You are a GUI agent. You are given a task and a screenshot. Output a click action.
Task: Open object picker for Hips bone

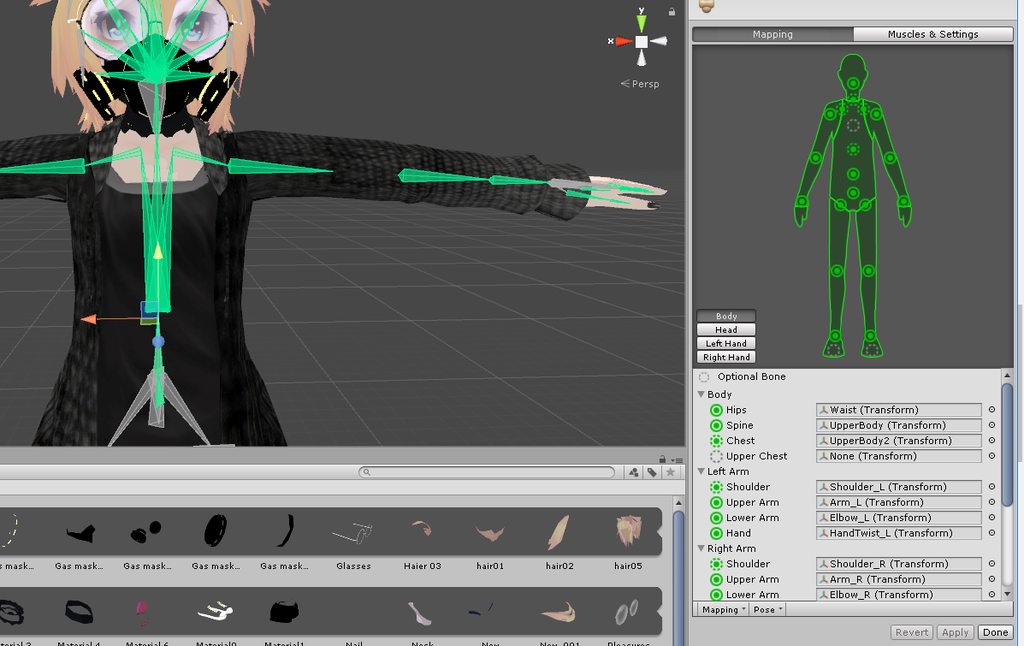[x=991, y=410]
